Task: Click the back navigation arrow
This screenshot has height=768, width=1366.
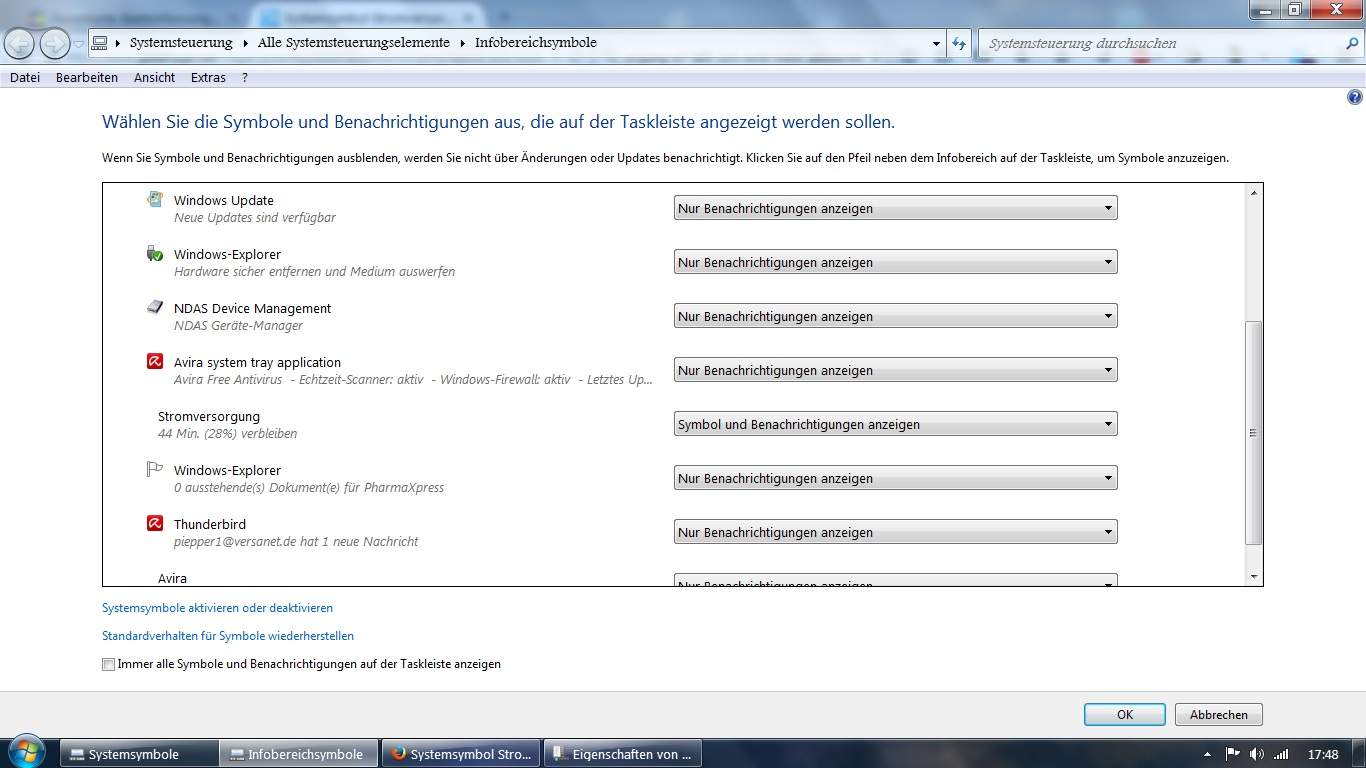Action: (x=18, y=43)
